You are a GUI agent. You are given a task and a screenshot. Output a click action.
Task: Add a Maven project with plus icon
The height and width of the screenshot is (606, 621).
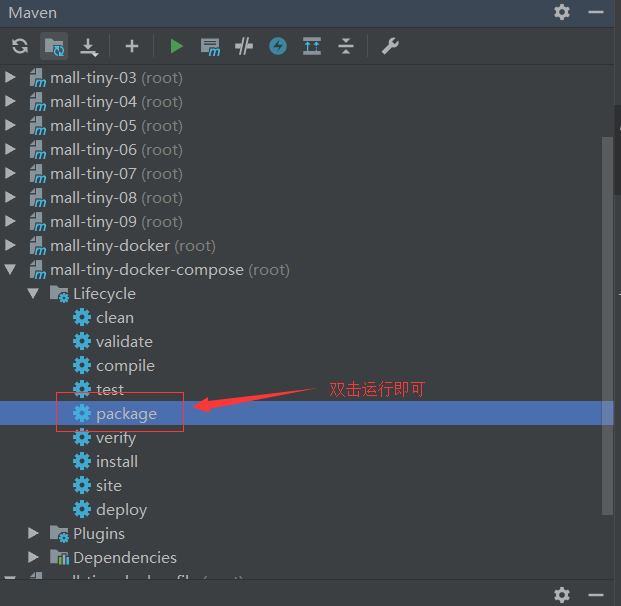pyautogui.click(x=132, y=46)
